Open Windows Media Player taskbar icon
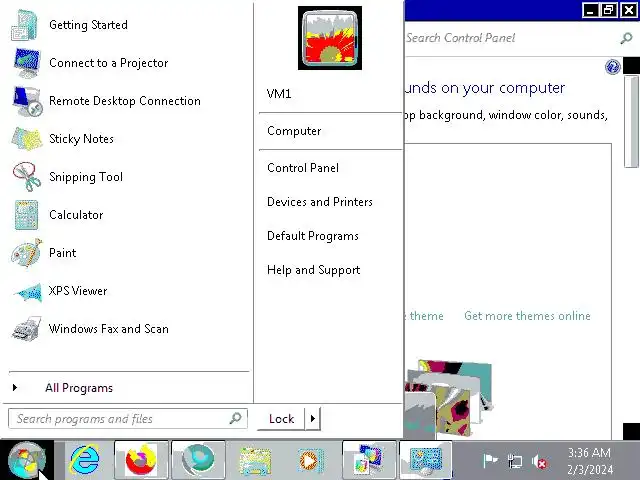The height and width of the screenshot is (480, 640). tap(311, 461)
